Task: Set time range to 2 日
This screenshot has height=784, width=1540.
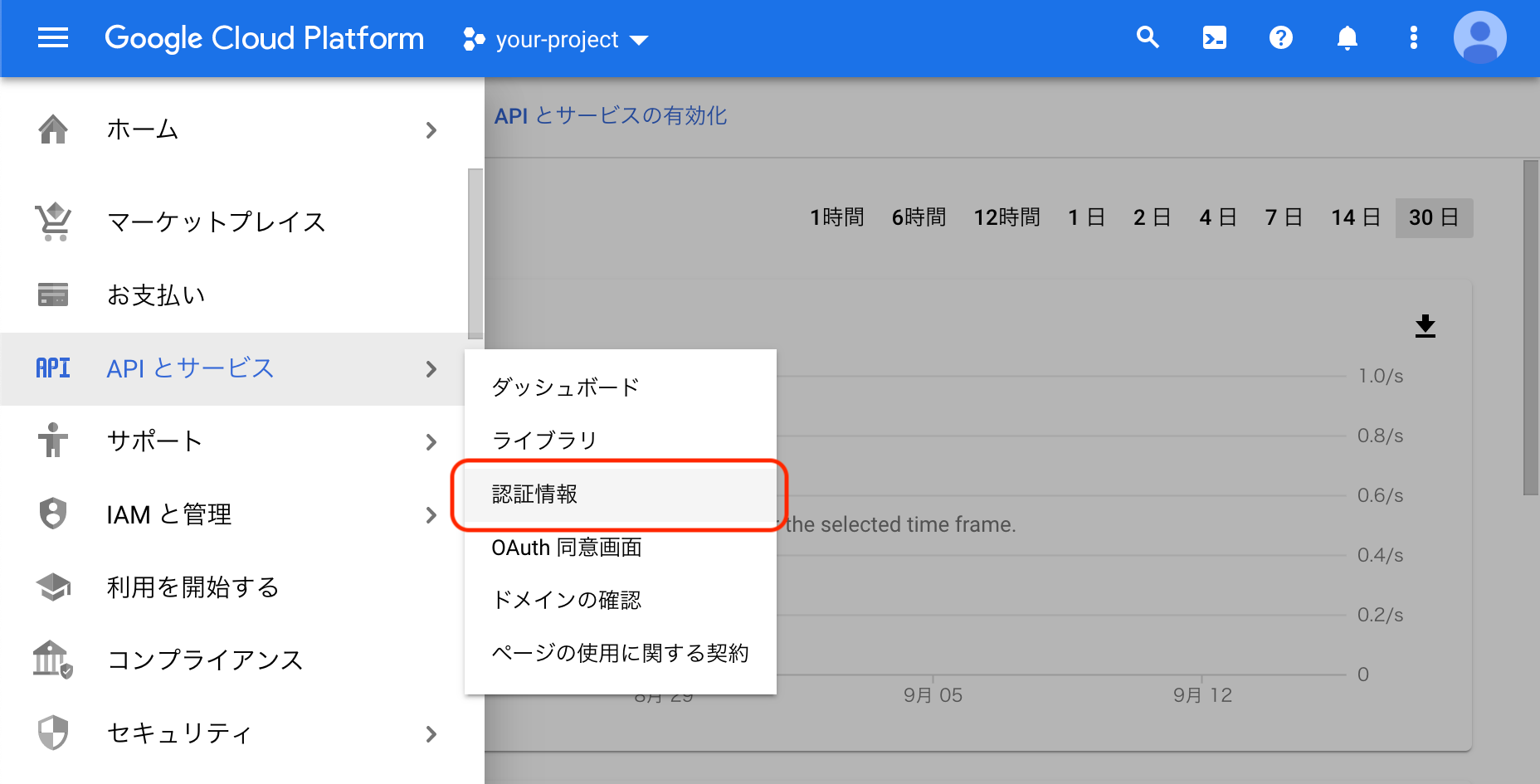Action: [x=1152, y=217]
